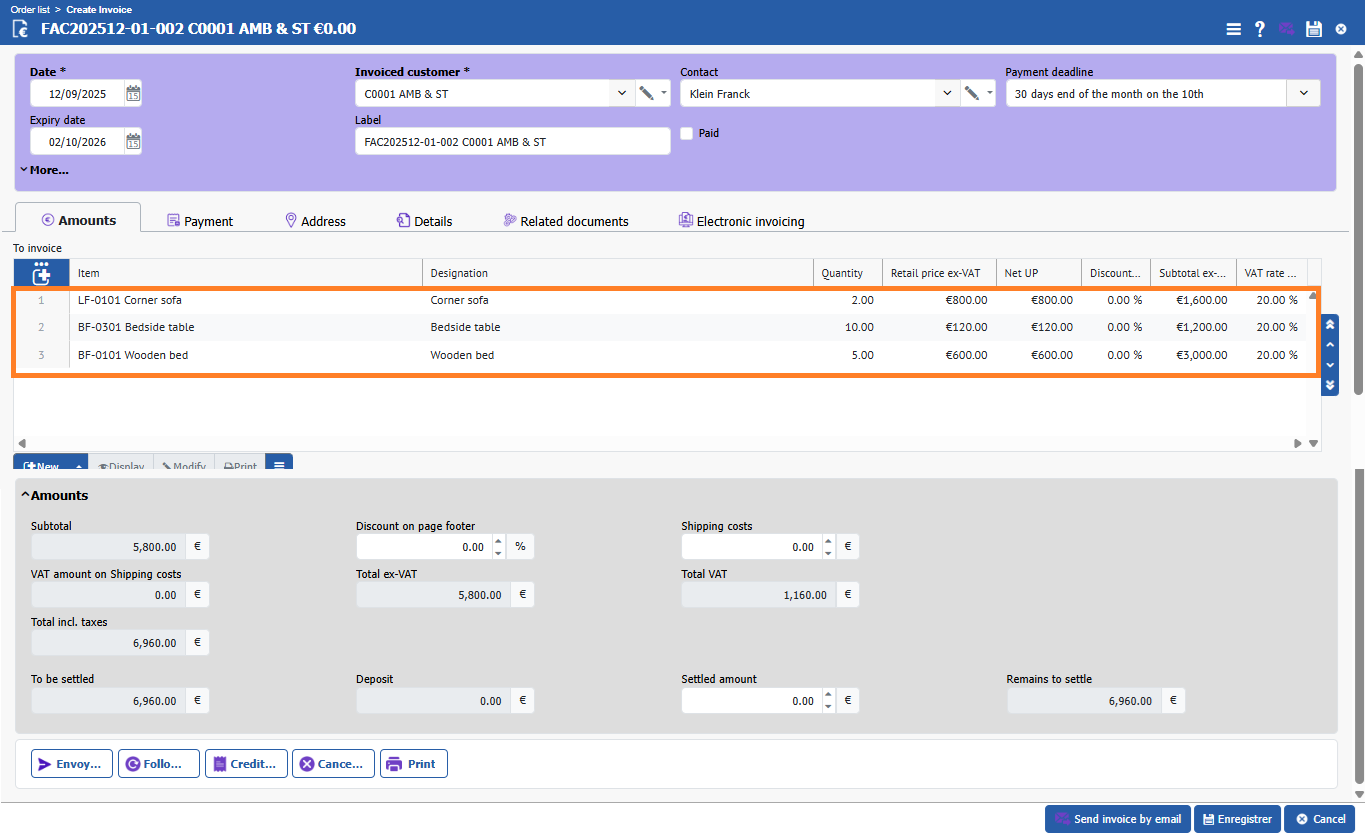Open the Contact dropdown showing Klein Franck
The image size is (1365, 839).
coord(947,94)
